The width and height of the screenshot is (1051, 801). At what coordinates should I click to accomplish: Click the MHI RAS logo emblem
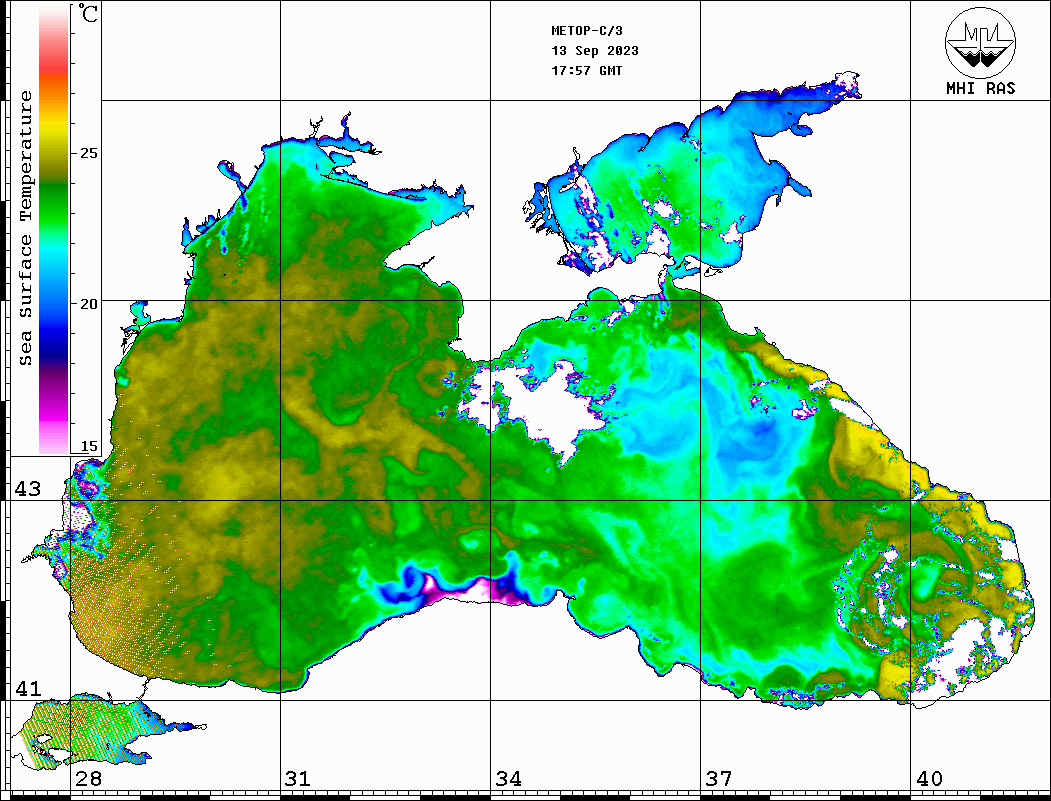coord(980,42)
